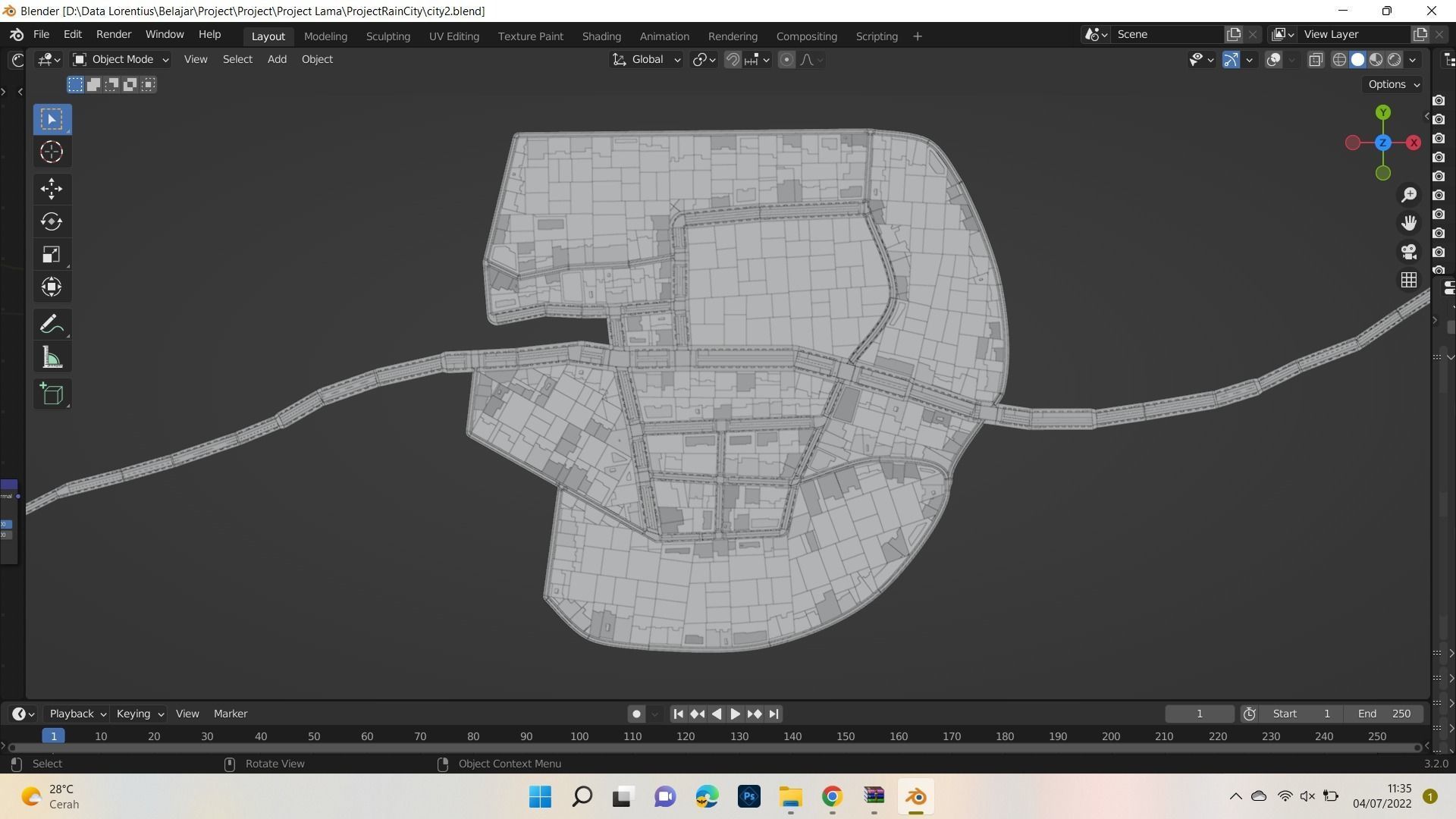The height and width of the screenshot is (819, 1456).
Task: Toggle X-ray mode
Action: click(1316, 59)
